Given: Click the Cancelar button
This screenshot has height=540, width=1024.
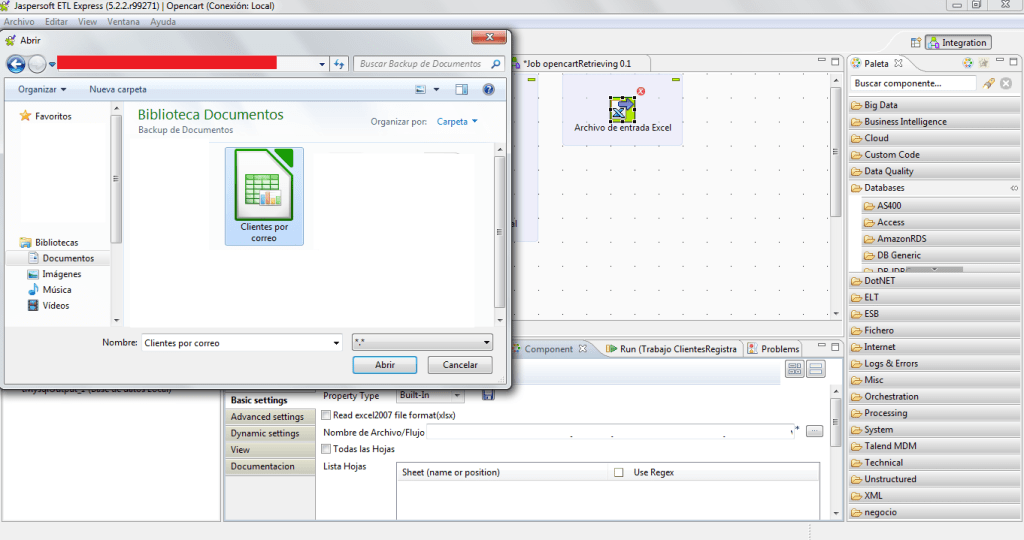Looking at the screenshot, I should point(459,365).
